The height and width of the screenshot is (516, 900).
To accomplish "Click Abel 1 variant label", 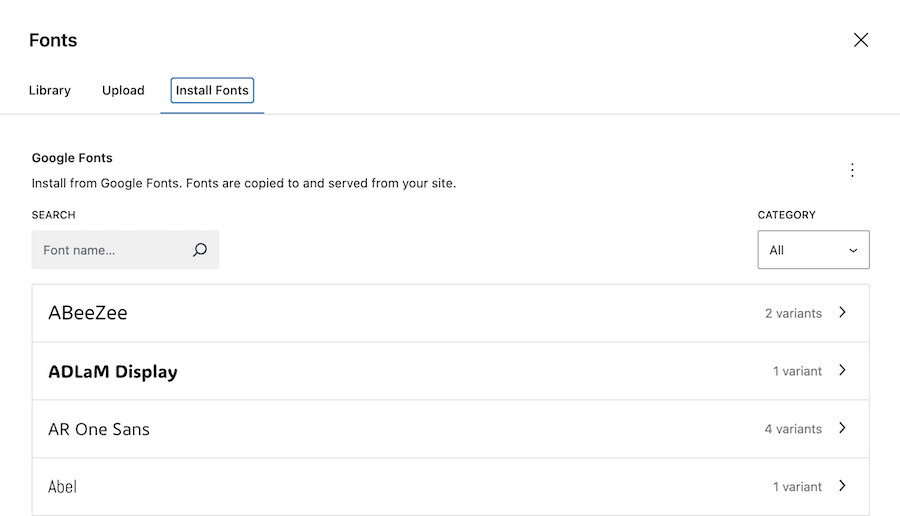I will click(797, 487).
